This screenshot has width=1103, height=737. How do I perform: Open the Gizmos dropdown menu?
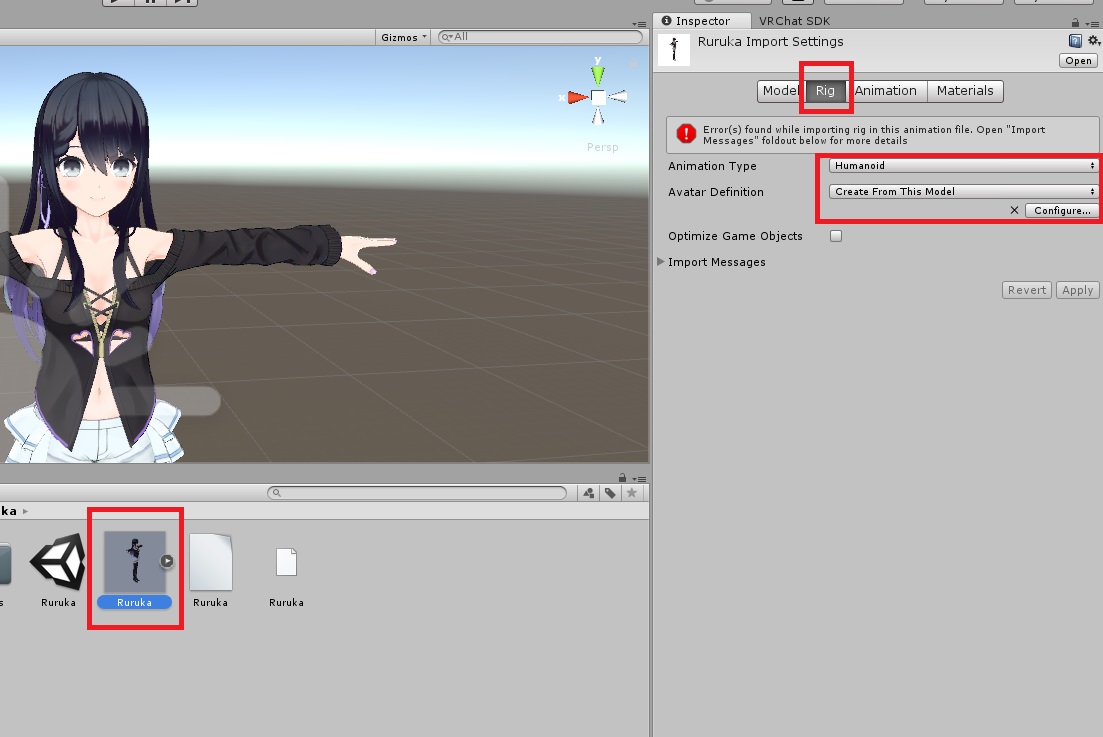point(403,37)
